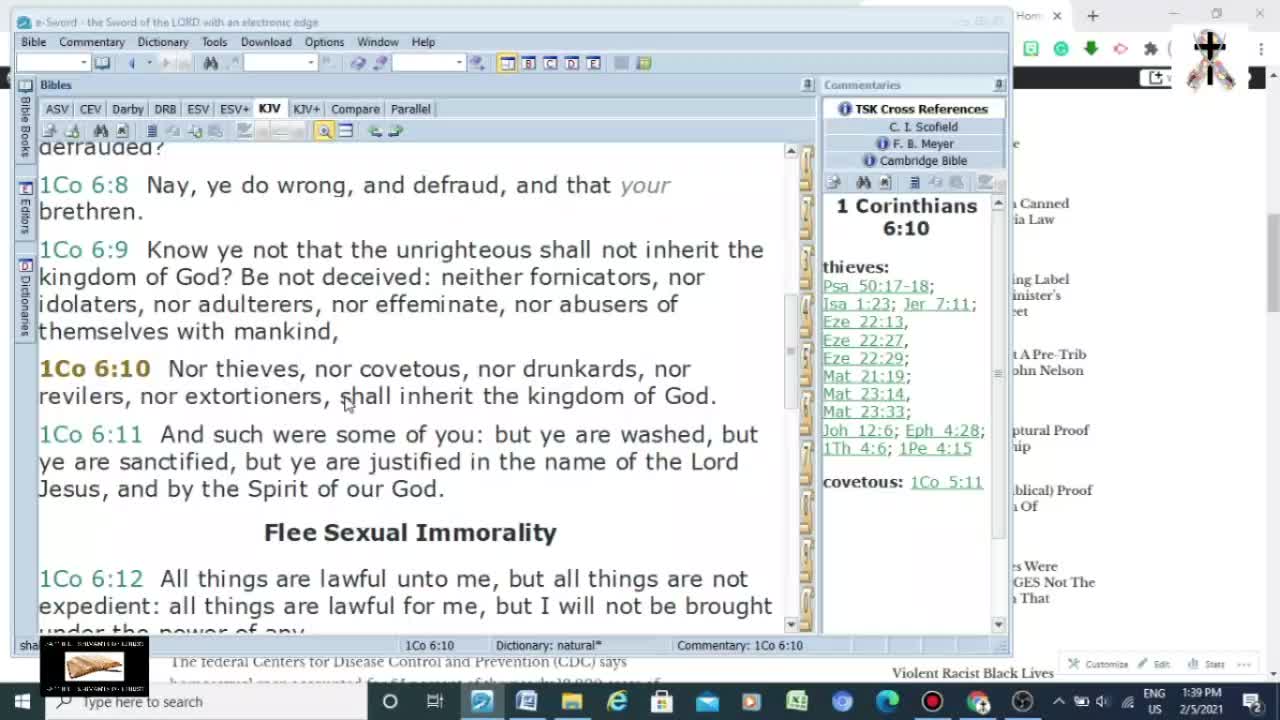Follow the 1Co 5:11 cross reference
The height and width of the screenshot is (720, 1280).
(x=946, y=482)
